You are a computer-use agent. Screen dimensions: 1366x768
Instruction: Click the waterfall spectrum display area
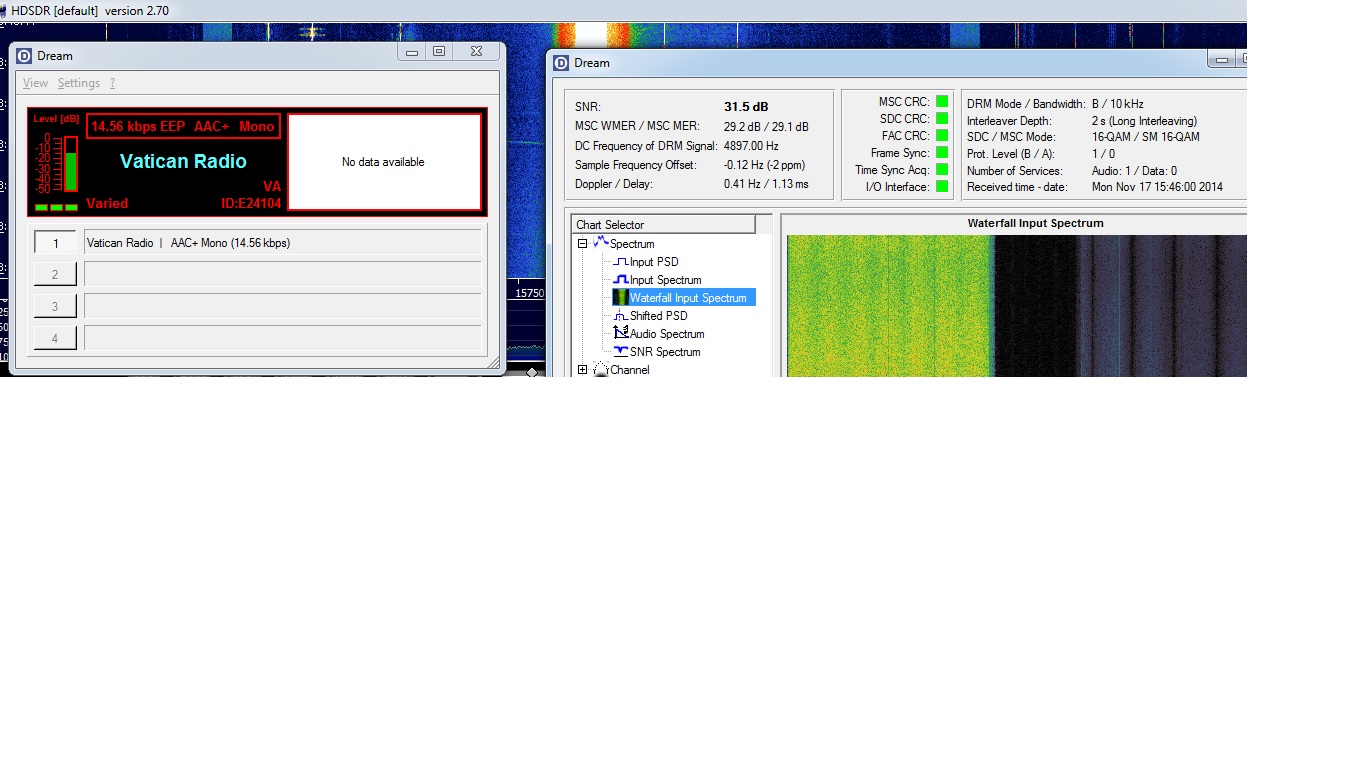(x=1016, y=306)
